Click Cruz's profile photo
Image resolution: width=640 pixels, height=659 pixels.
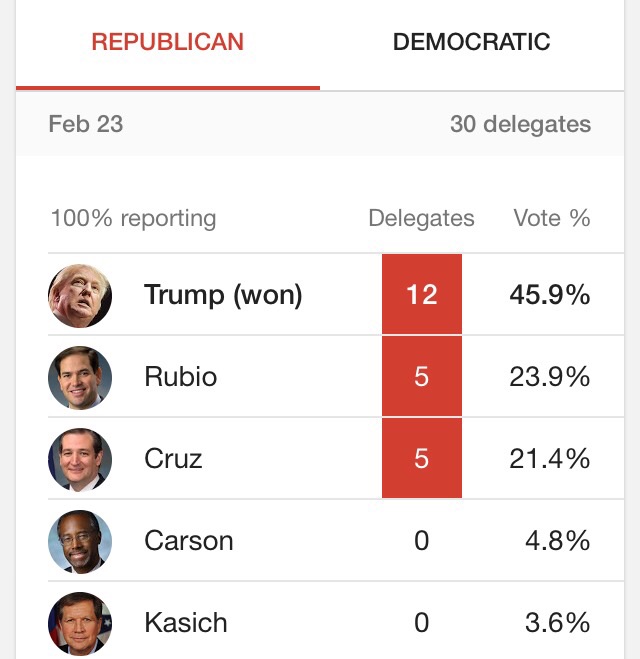click(x=80, y=459)
